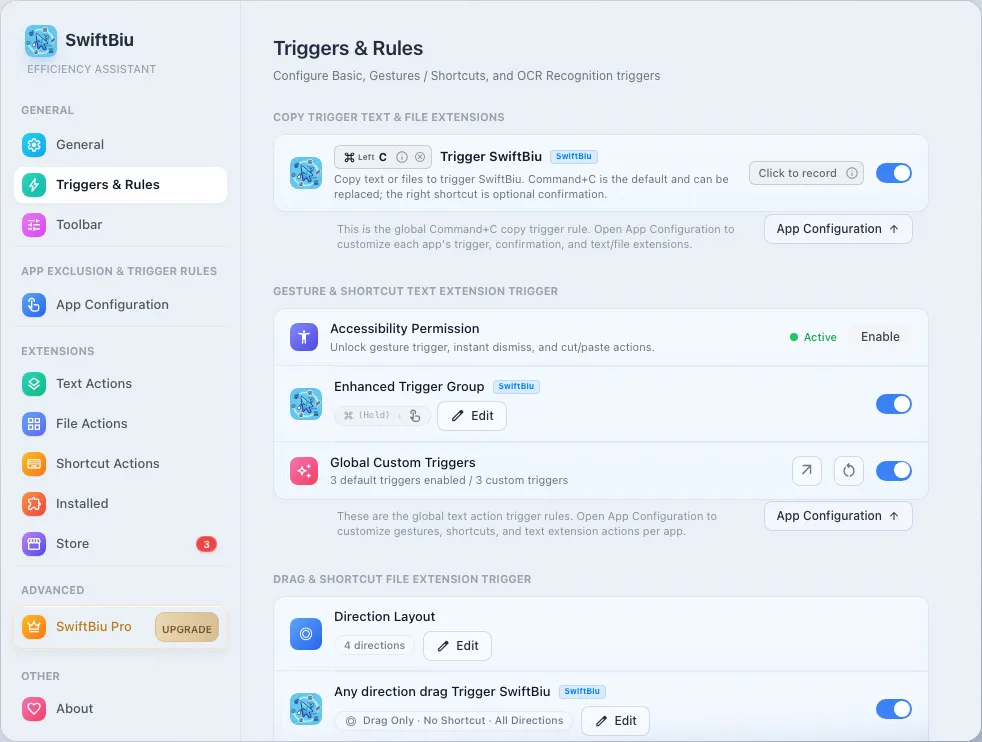This screenshot has height=742, width=982.
Task: Open the Installed extensions page
Action: (120, 504)
